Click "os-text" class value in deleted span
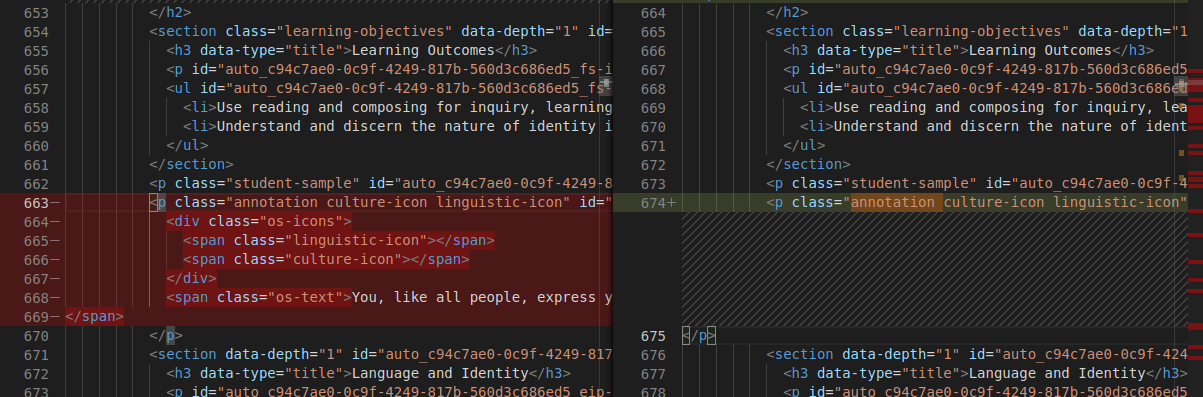 point(305,298)
